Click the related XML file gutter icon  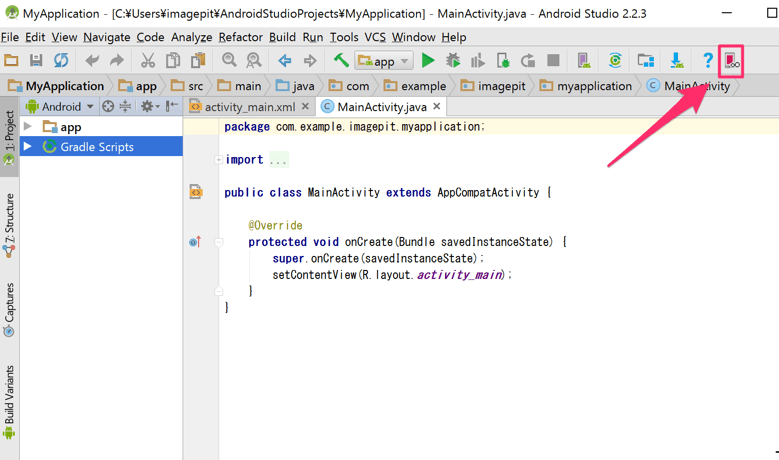coord(196,192)
